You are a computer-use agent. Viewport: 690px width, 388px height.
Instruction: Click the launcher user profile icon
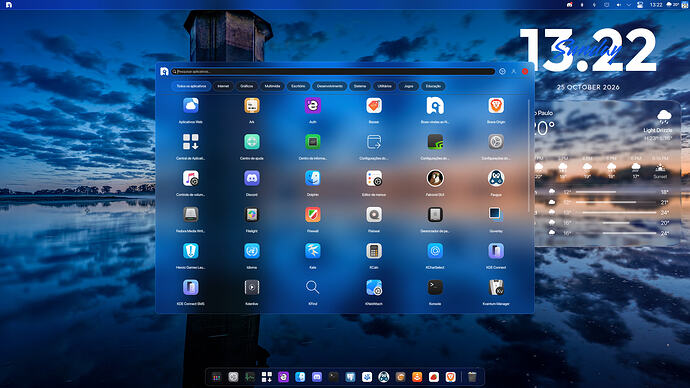tap(514, 71)
